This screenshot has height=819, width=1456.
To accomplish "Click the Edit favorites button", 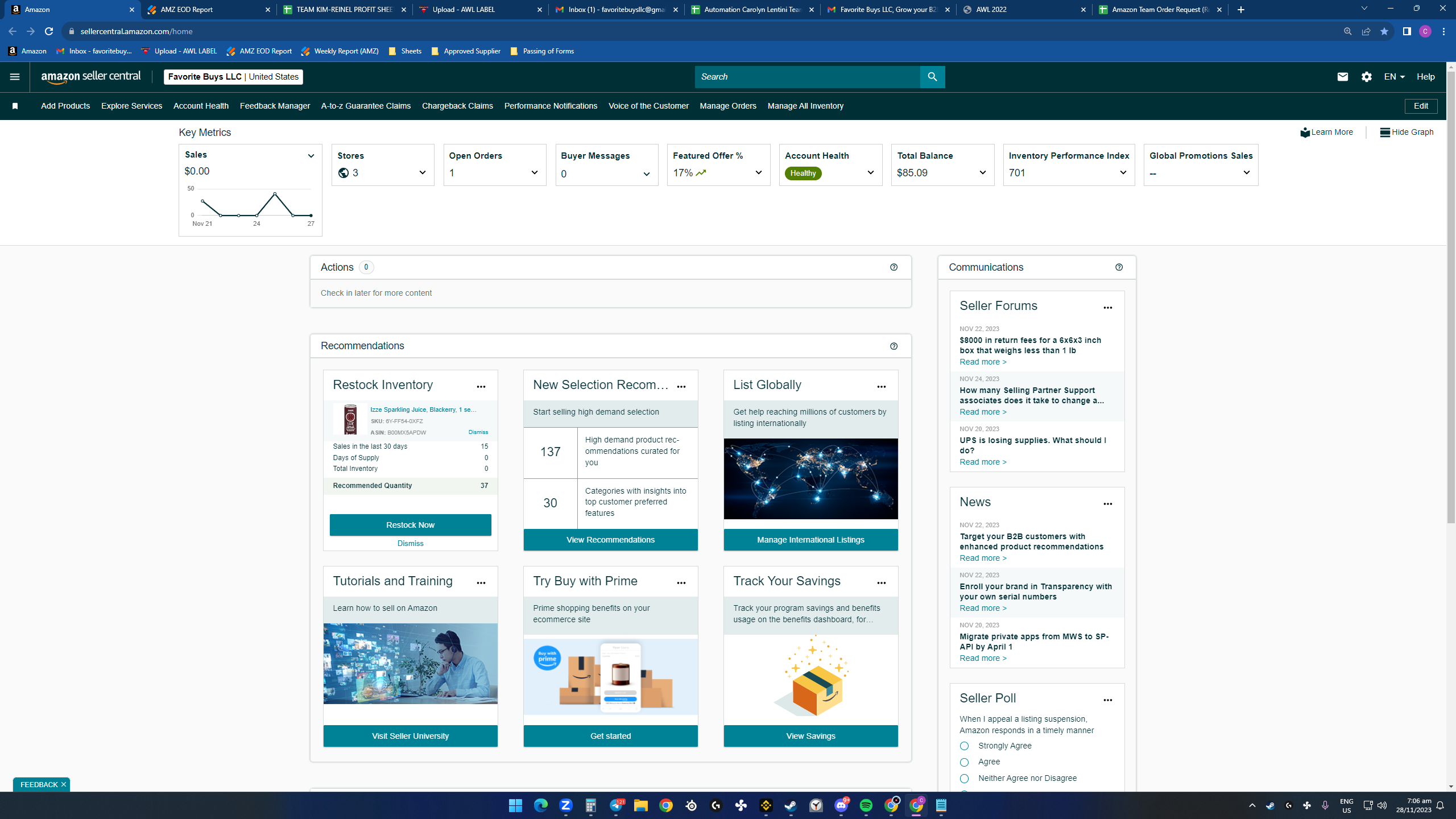I will click(1421, 106).
